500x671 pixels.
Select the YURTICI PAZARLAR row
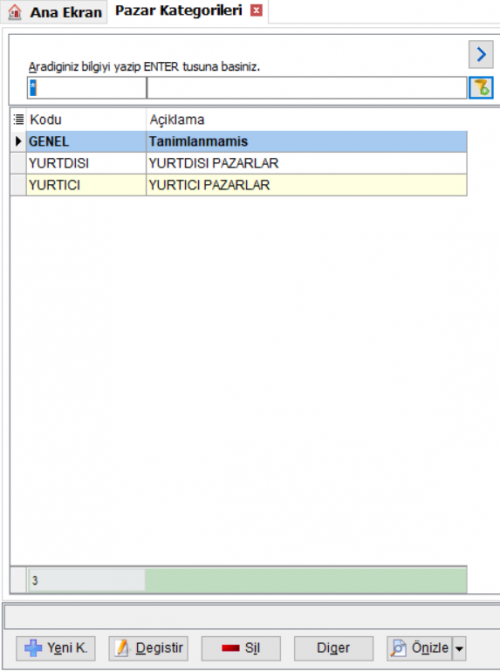coord(247,185)
